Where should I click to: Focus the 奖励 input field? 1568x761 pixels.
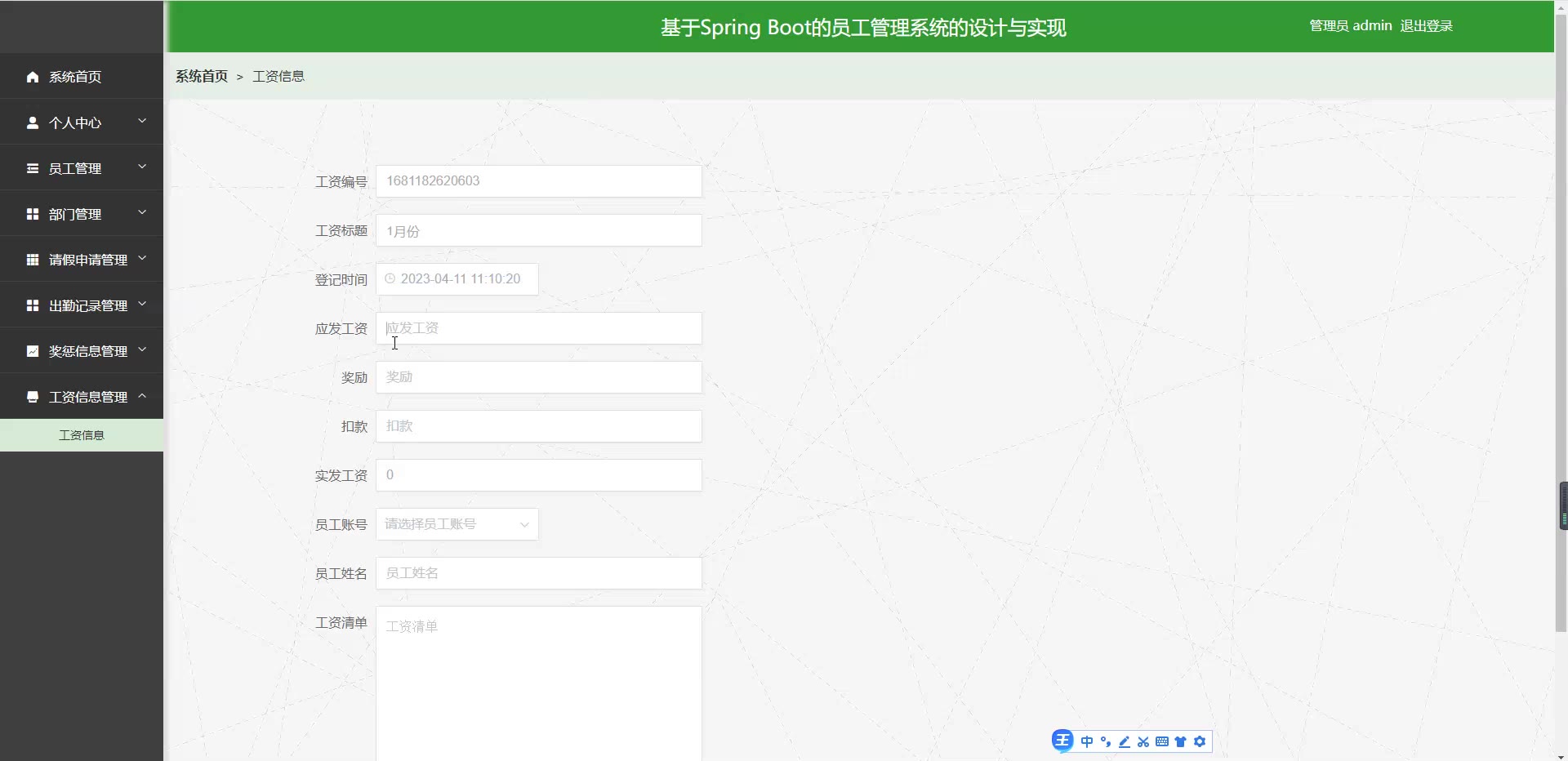click(x=538, y=377)
